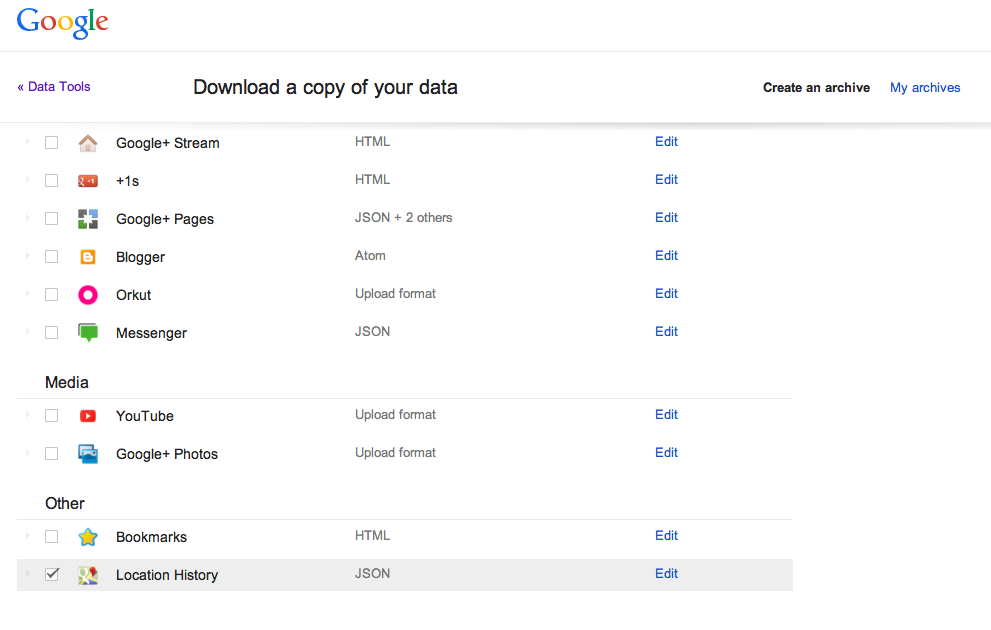Click the YouTube label
This screenshot has height=630, width=991.
[145, 416]
